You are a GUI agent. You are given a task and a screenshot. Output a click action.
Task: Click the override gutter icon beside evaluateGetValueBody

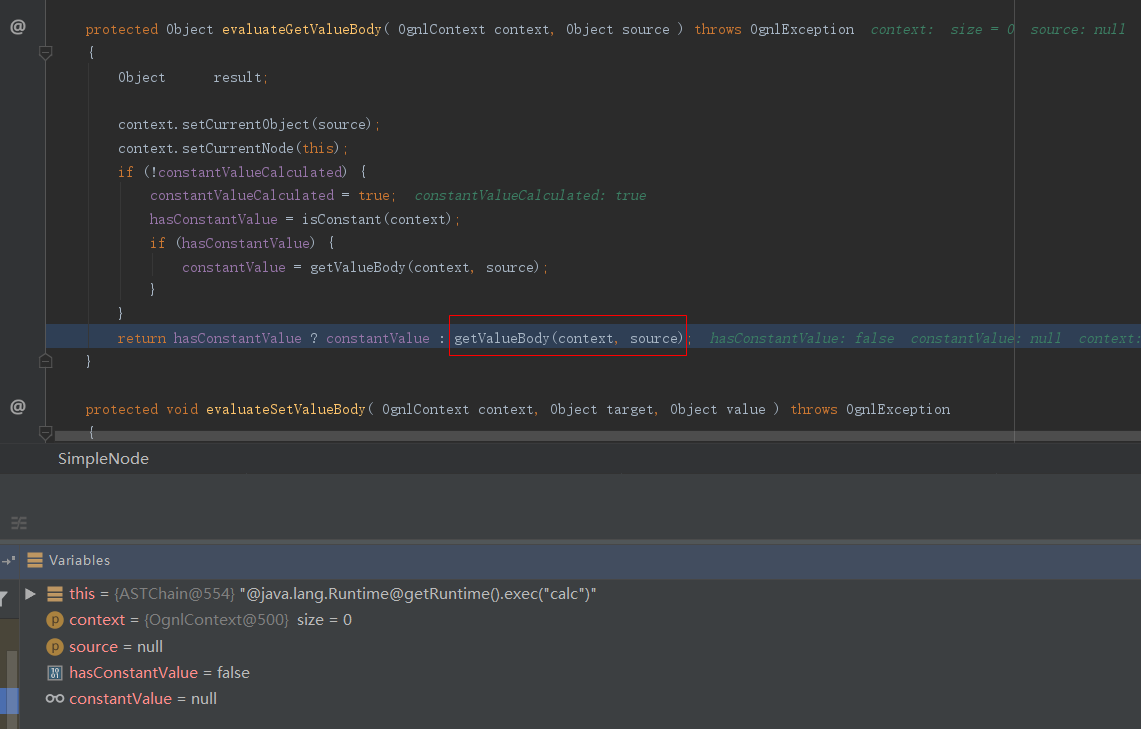(17, 27)
